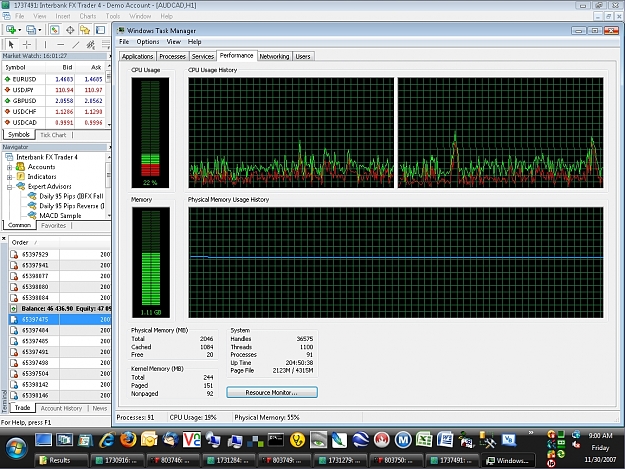Select order 65397929 in the Terminal
Viewport: 625px width, 469px height.
click(x=60, y=254)
